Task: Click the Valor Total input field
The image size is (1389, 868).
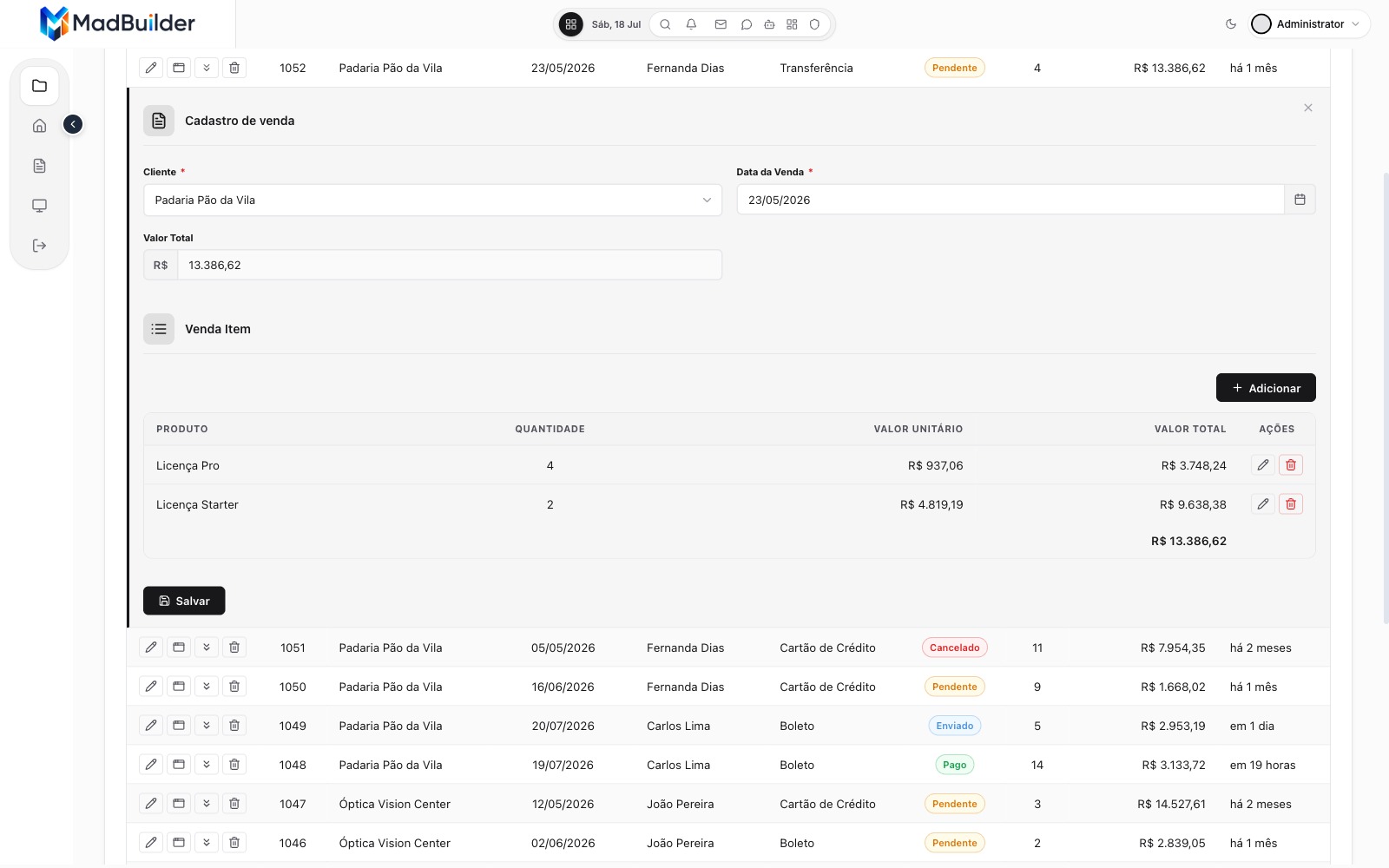Action: click(x=450, y=265)
